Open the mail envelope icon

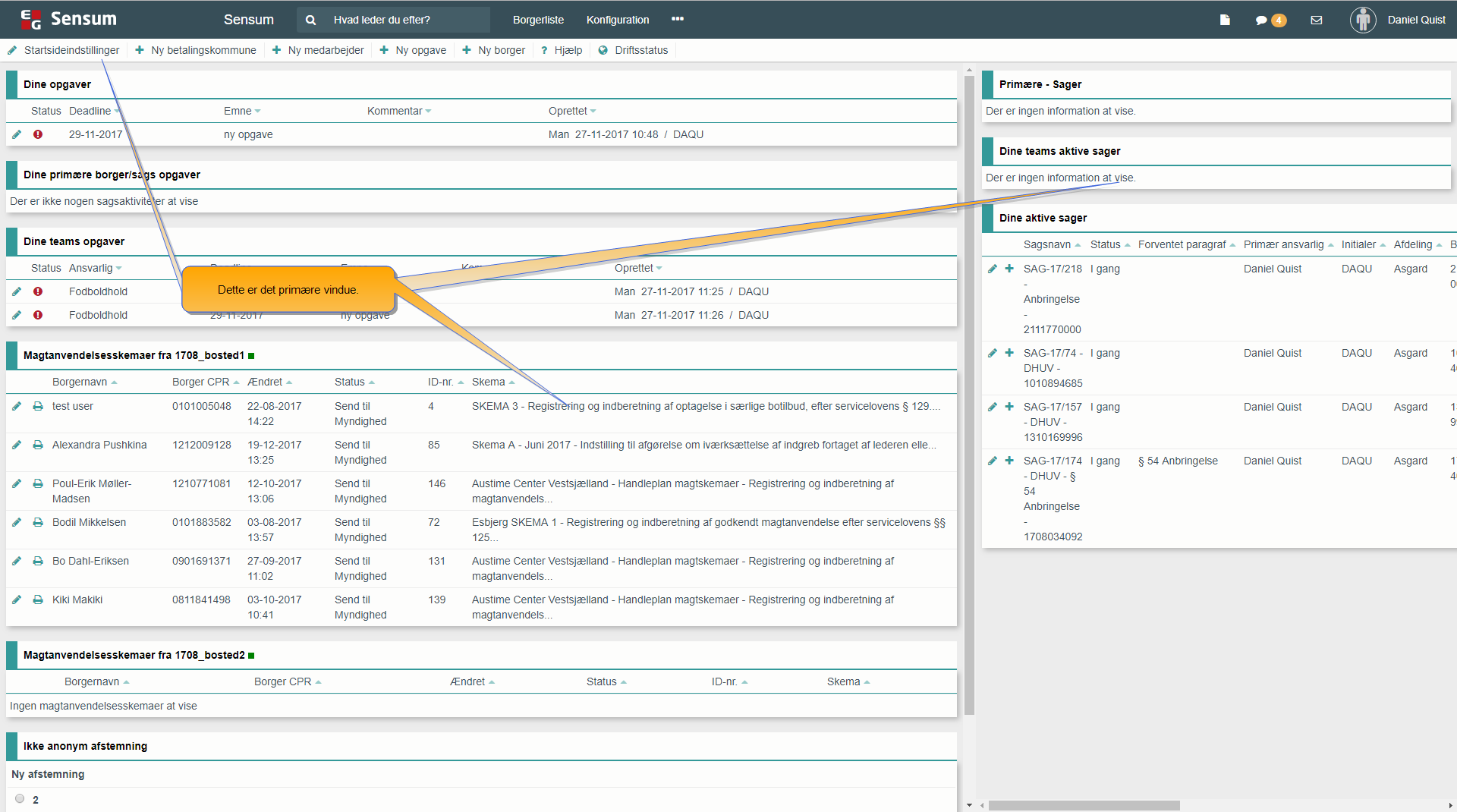coord(1317,20)
